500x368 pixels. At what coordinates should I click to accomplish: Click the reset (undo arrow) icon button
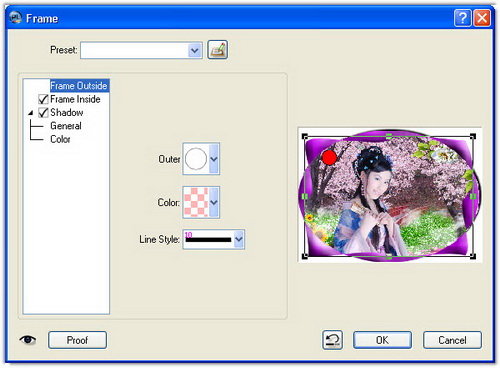[332, 340]
